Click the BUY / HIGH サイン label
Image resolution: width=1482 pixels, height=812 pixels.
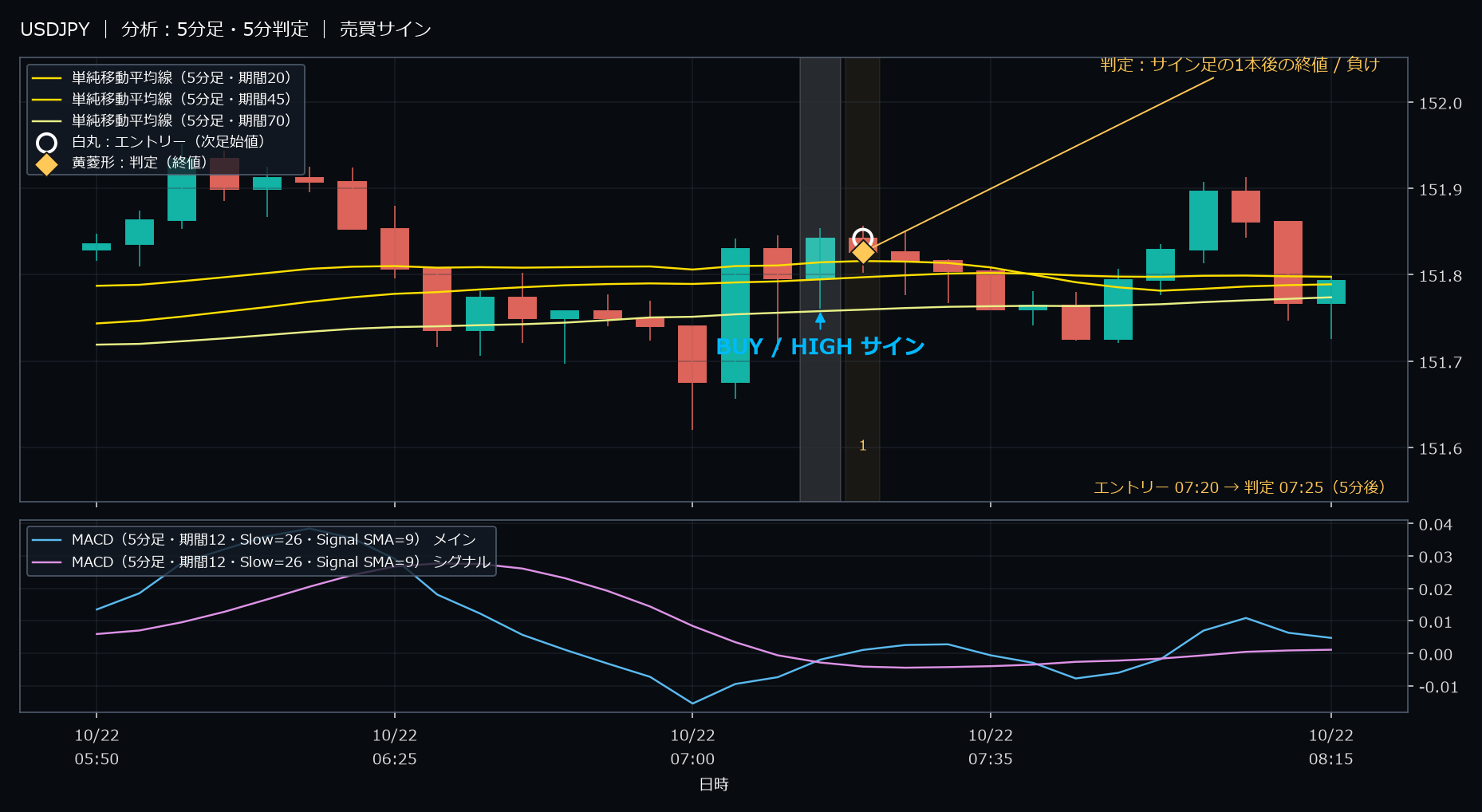pyautogui.click(x=820, y=347)
